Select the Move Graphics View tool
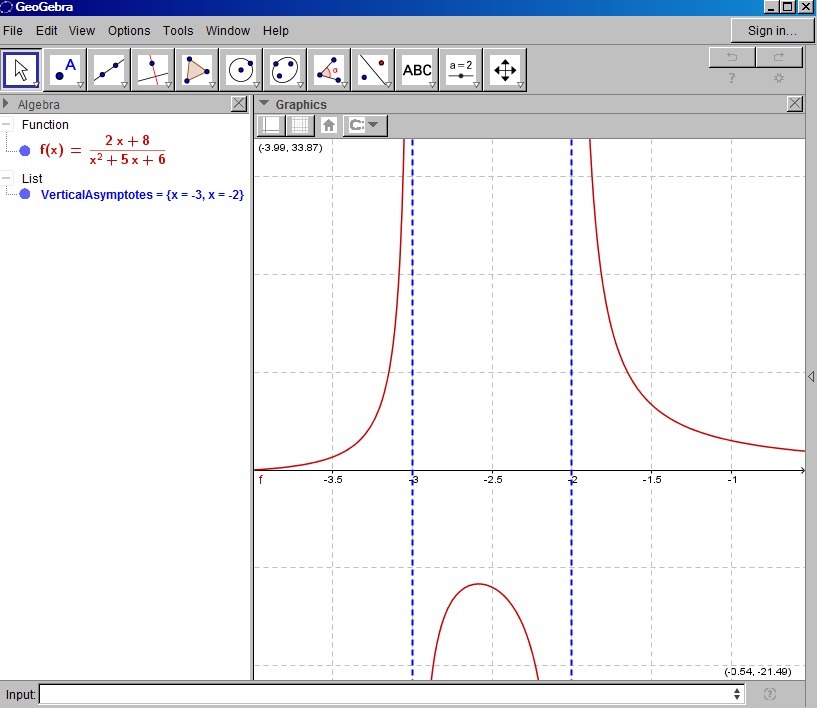The width and height of the screenshot is (817, 708). click(504, 69)
